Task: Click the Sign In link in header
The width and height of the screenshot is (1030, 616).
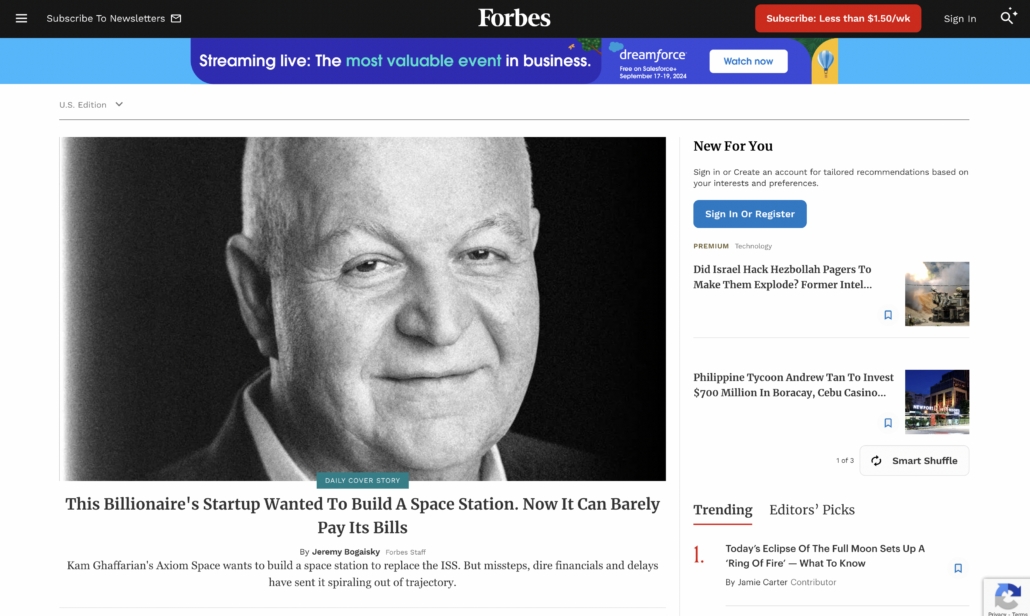Action: [x=959, y=19]
